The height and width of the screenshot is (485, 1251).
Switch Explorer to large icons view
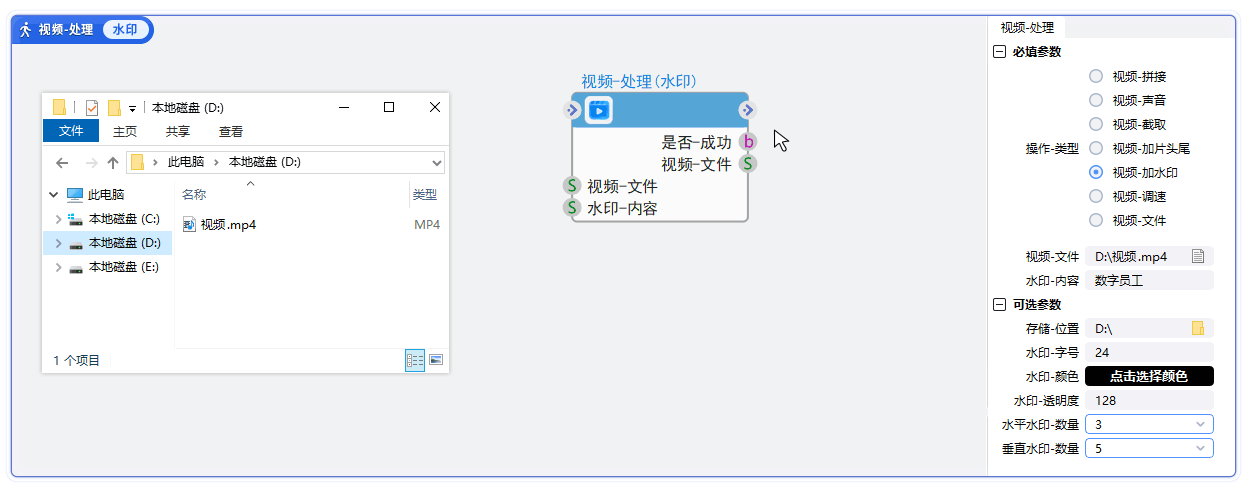(436, 360)
